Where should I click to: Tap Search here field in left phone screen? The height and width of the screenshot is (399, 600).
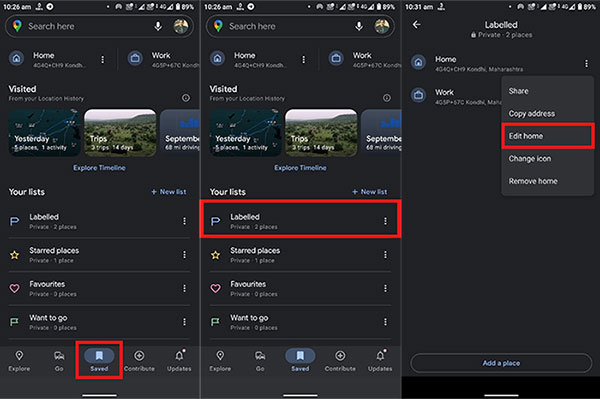click(x=99, y=26)
